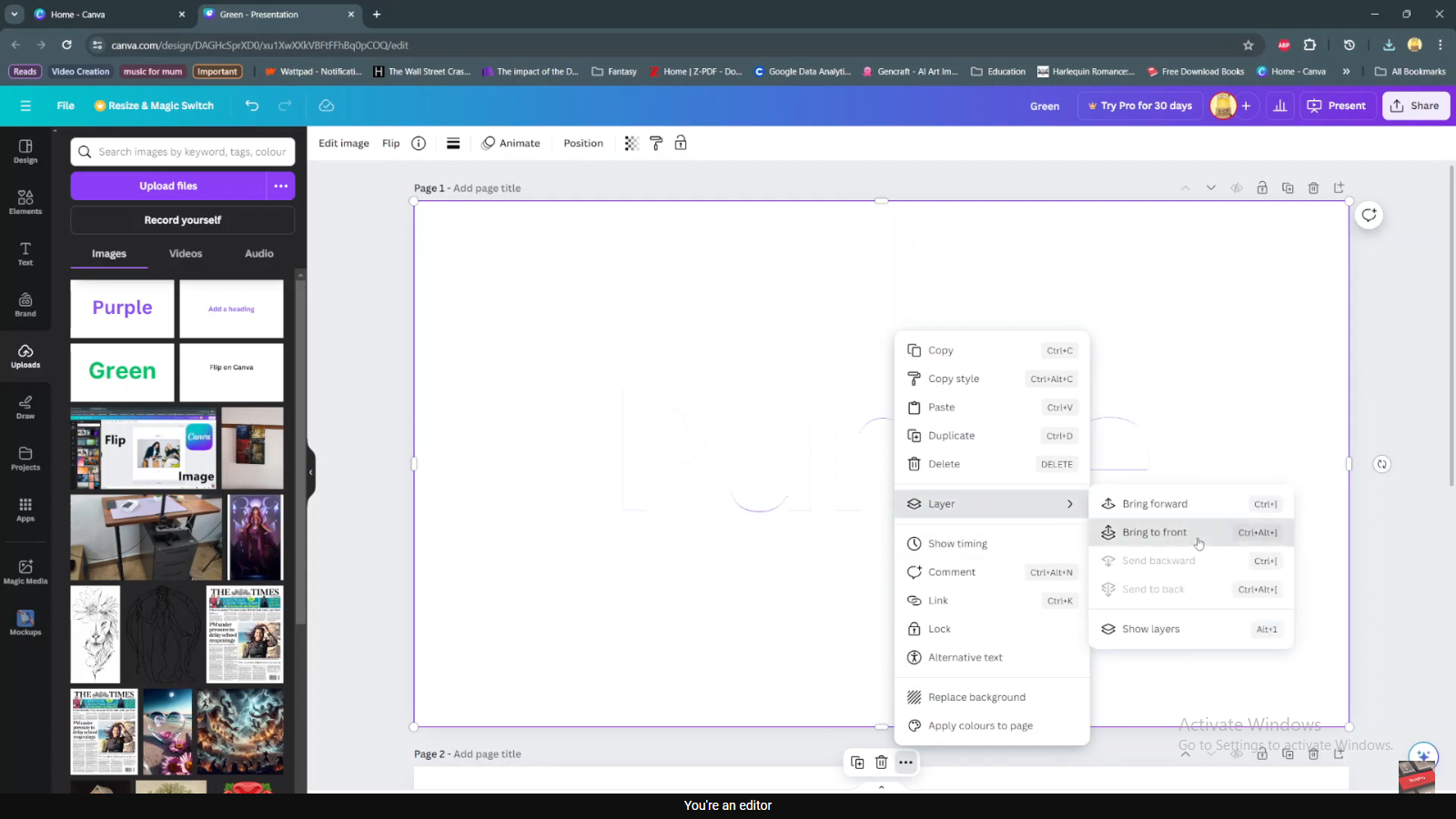Screen dimensions: 1456x819
Task: Open Magic Media from the sidebar
Action: [25, 571]
